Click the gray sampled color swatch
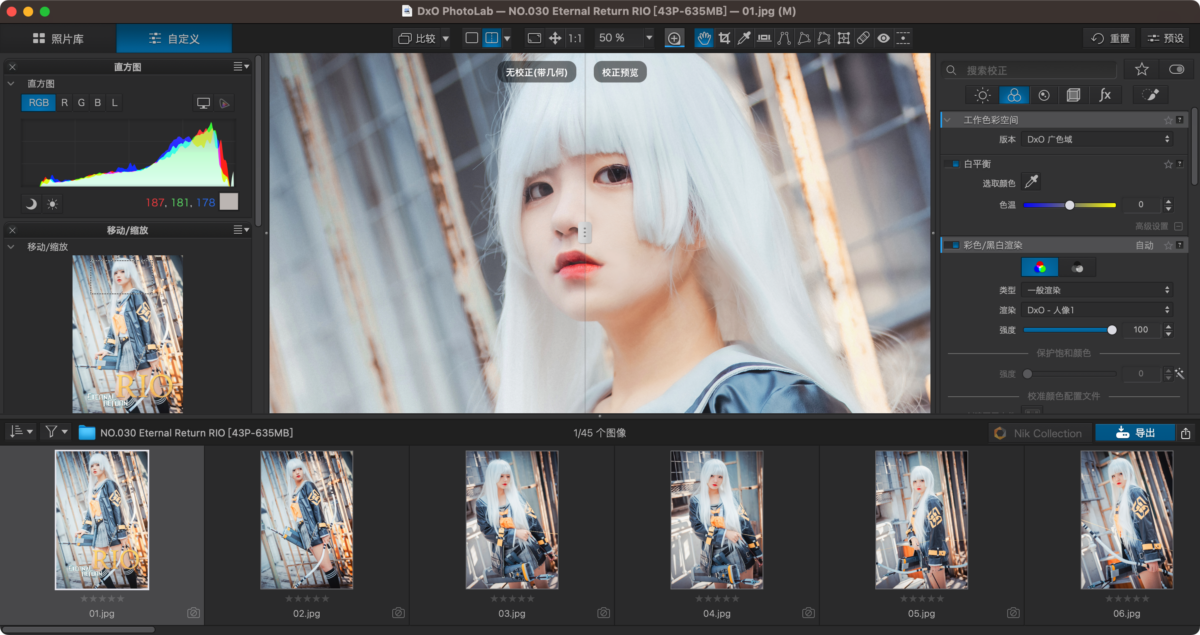Image resolution: width=1200 pixels, height=635 pixels. pos(229,201)
